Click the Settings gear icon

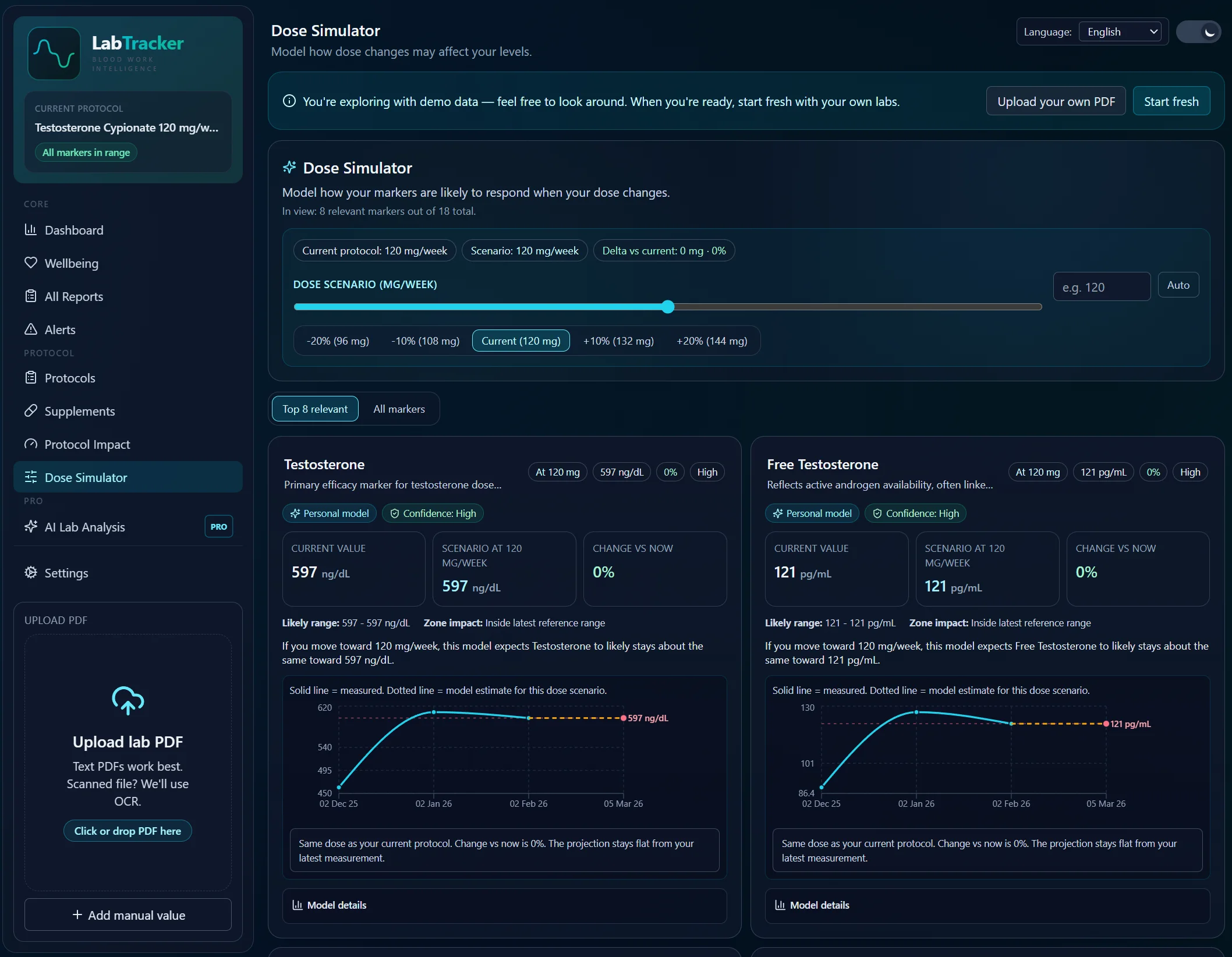(x=31, y=573)
